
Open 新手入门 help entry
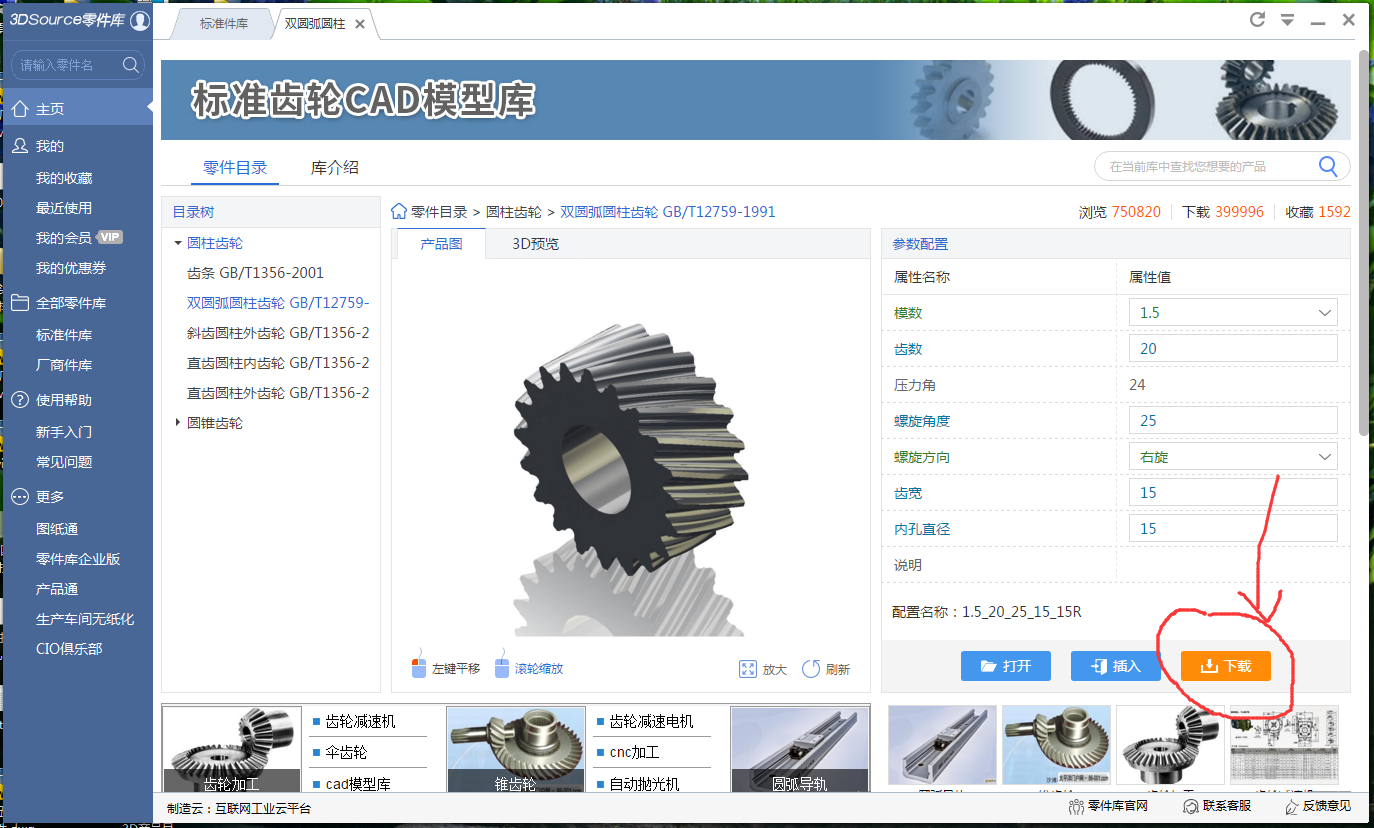click(x=64, y=432)
